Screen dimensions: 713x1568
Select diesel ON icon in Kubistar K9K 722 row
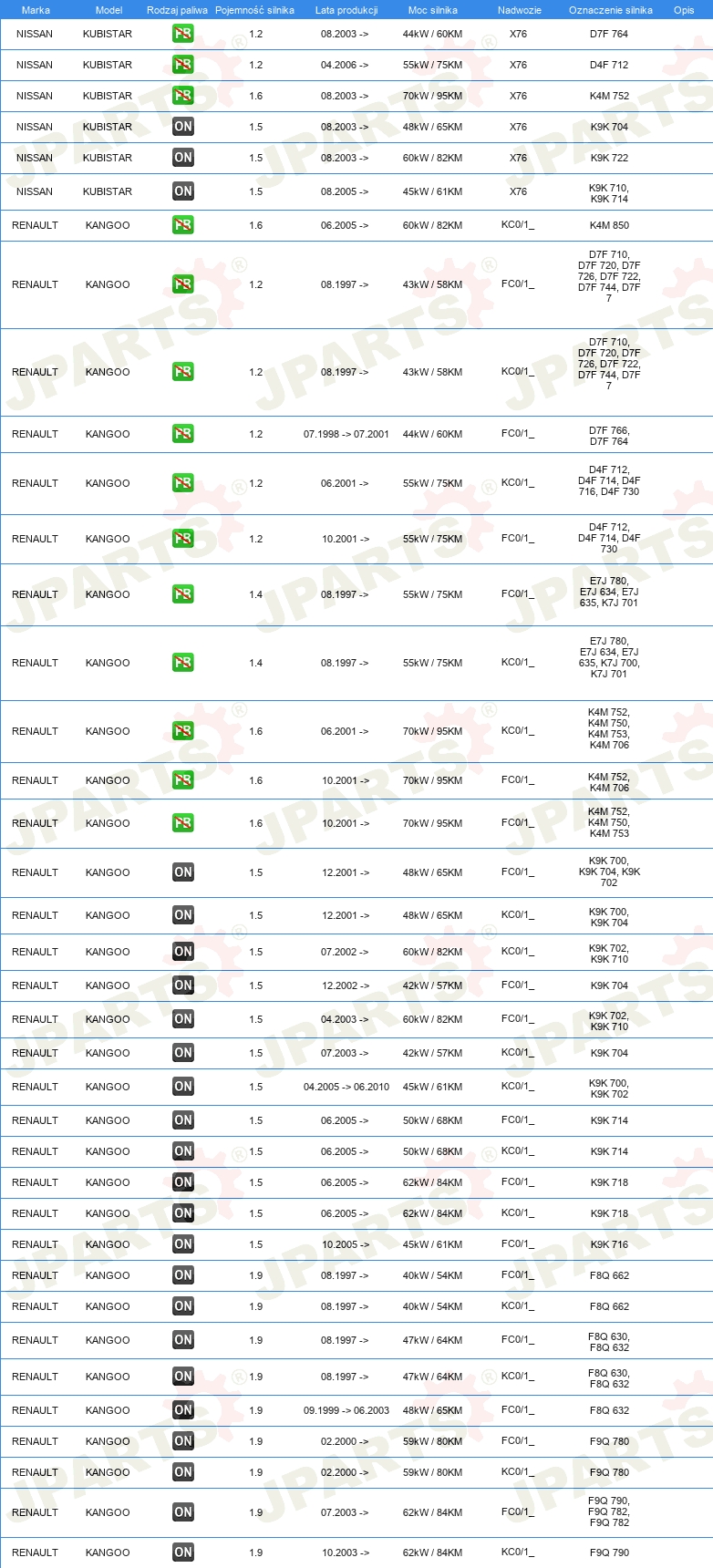click(183, 158)
